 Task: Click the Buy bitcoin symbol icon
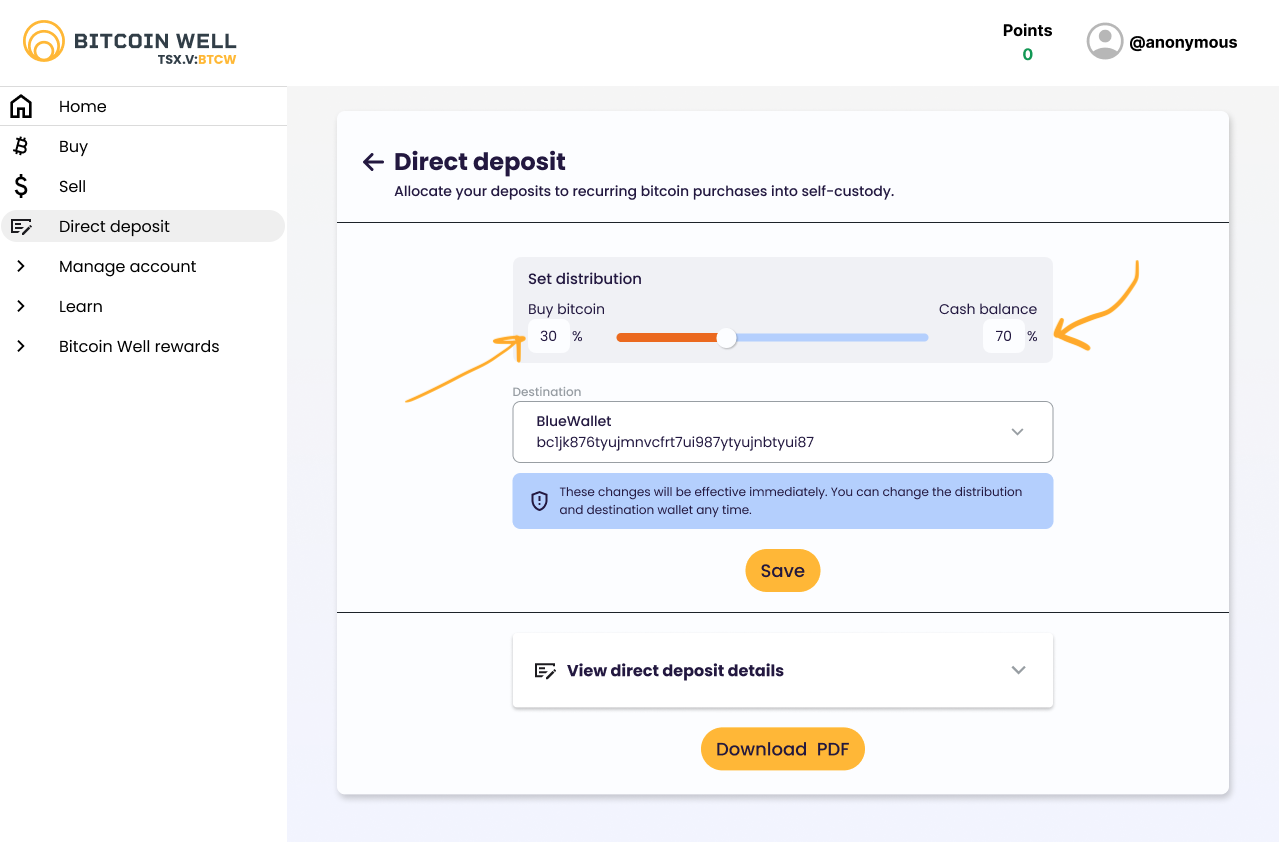(x=21, y=146)
